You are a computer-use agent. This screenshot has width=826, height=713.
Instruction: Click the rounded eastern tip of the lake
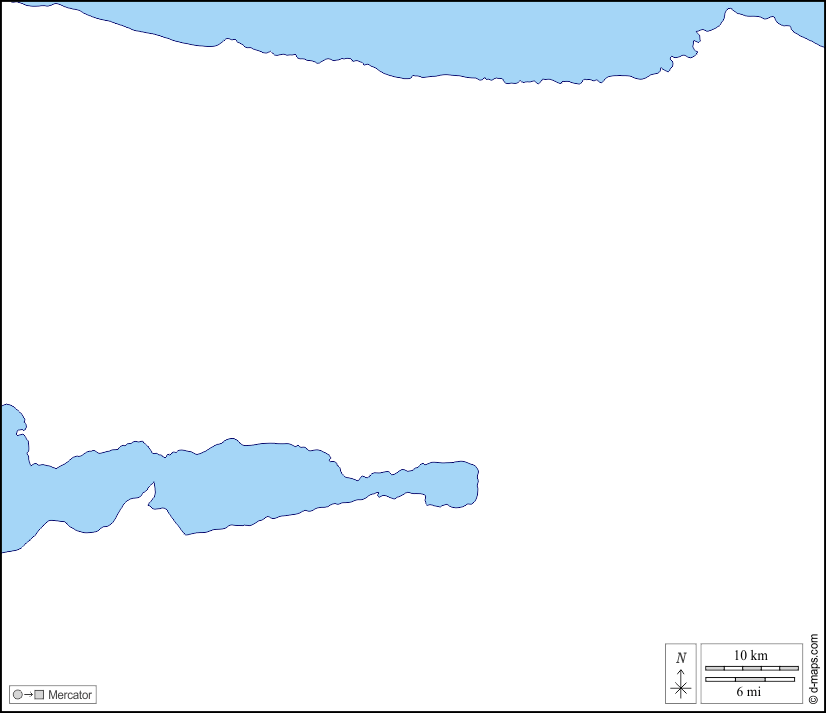pyautogui.click(x=465, y=485)
